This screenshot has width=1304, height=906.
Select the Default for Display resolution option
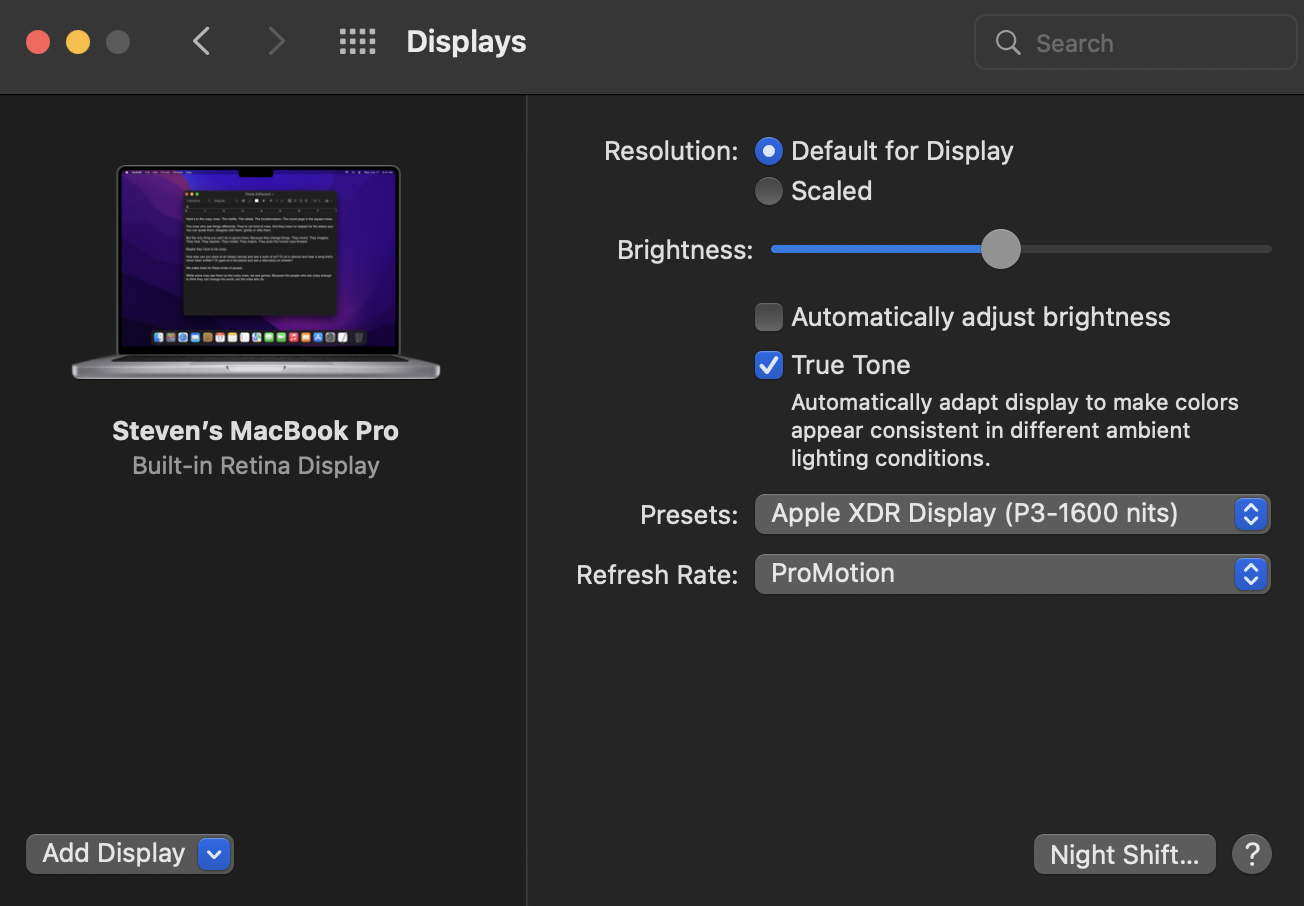coord(768,151)
